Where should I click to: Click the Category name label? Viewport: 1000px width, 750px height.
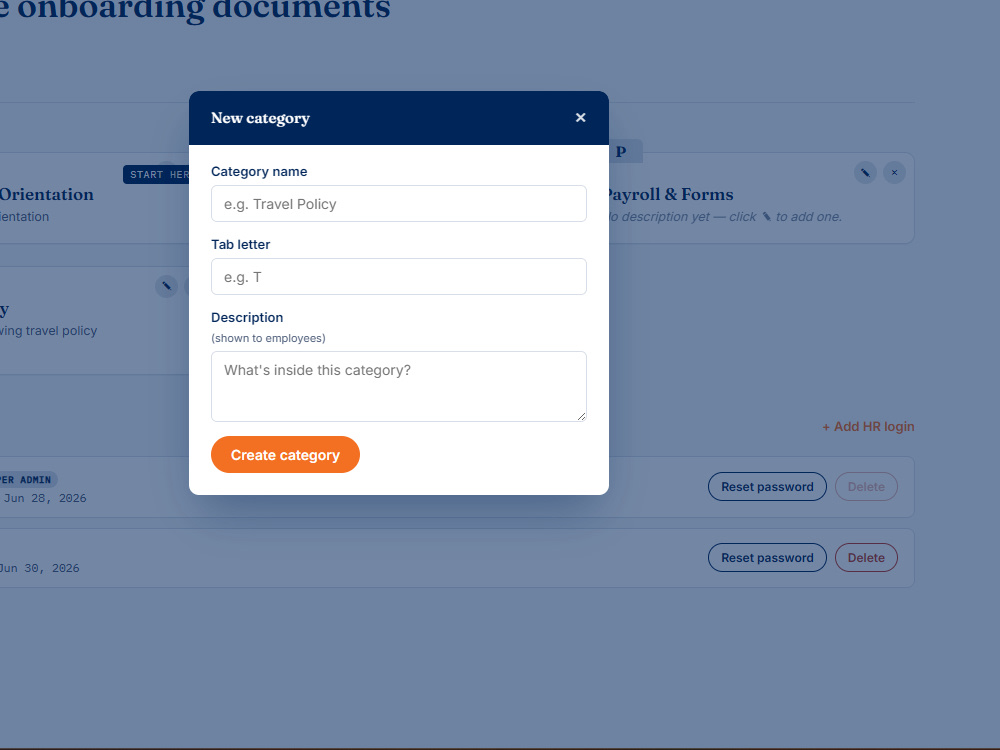point(259,172)
